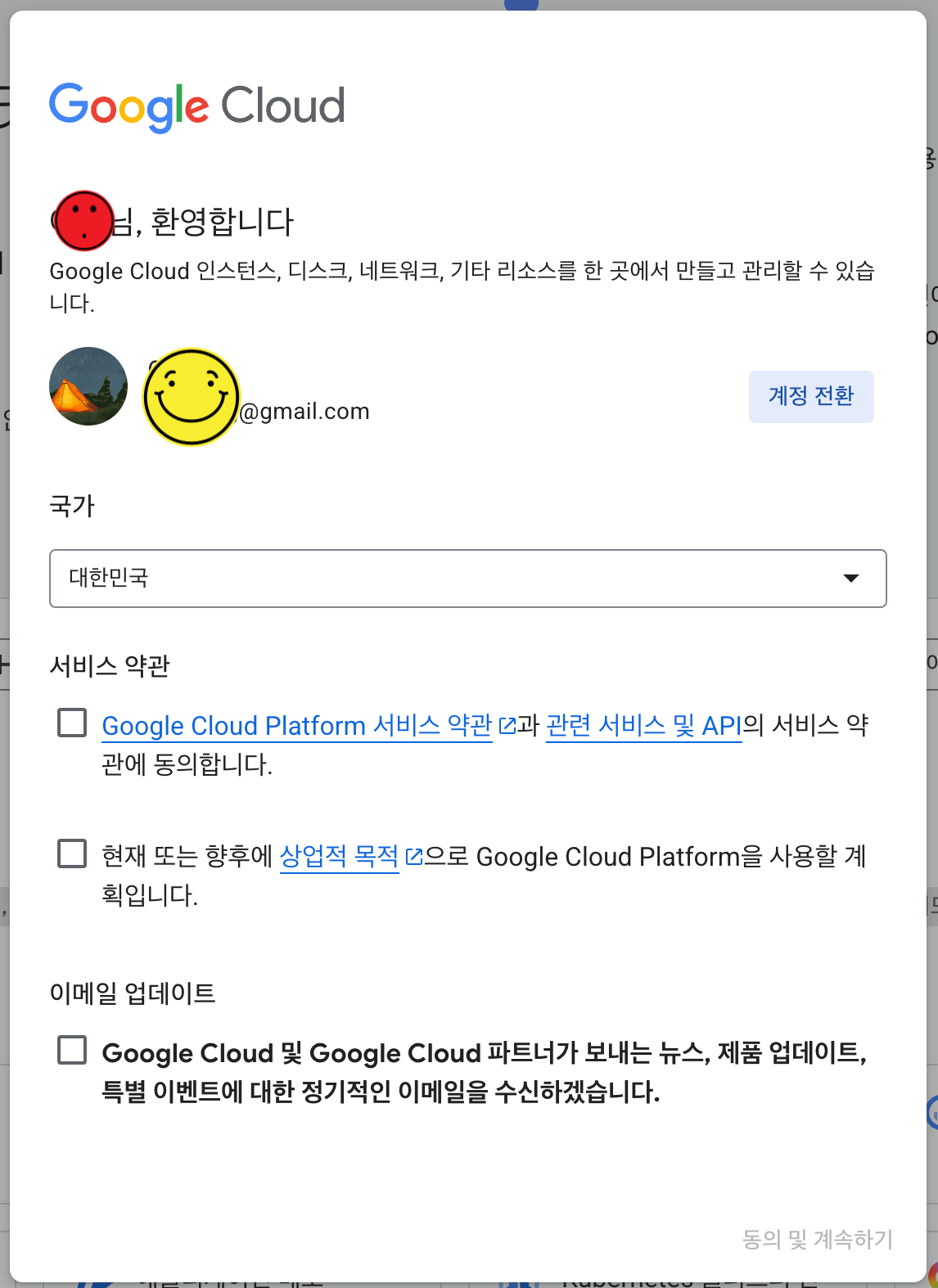Tick the commercial purpose usage checkbox
Screen dimensions: 938x1288
pos(72,853)
